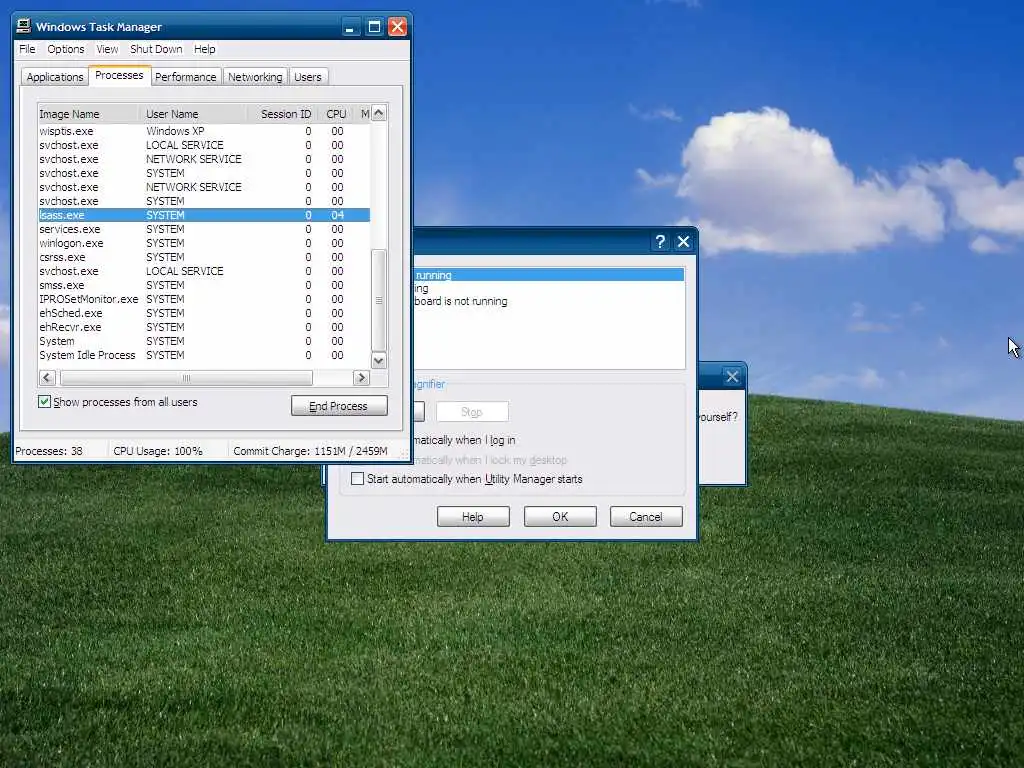The image size is (1024, 768).
Task: Click the process list scroll up arrow
Action: pos(379,112)
